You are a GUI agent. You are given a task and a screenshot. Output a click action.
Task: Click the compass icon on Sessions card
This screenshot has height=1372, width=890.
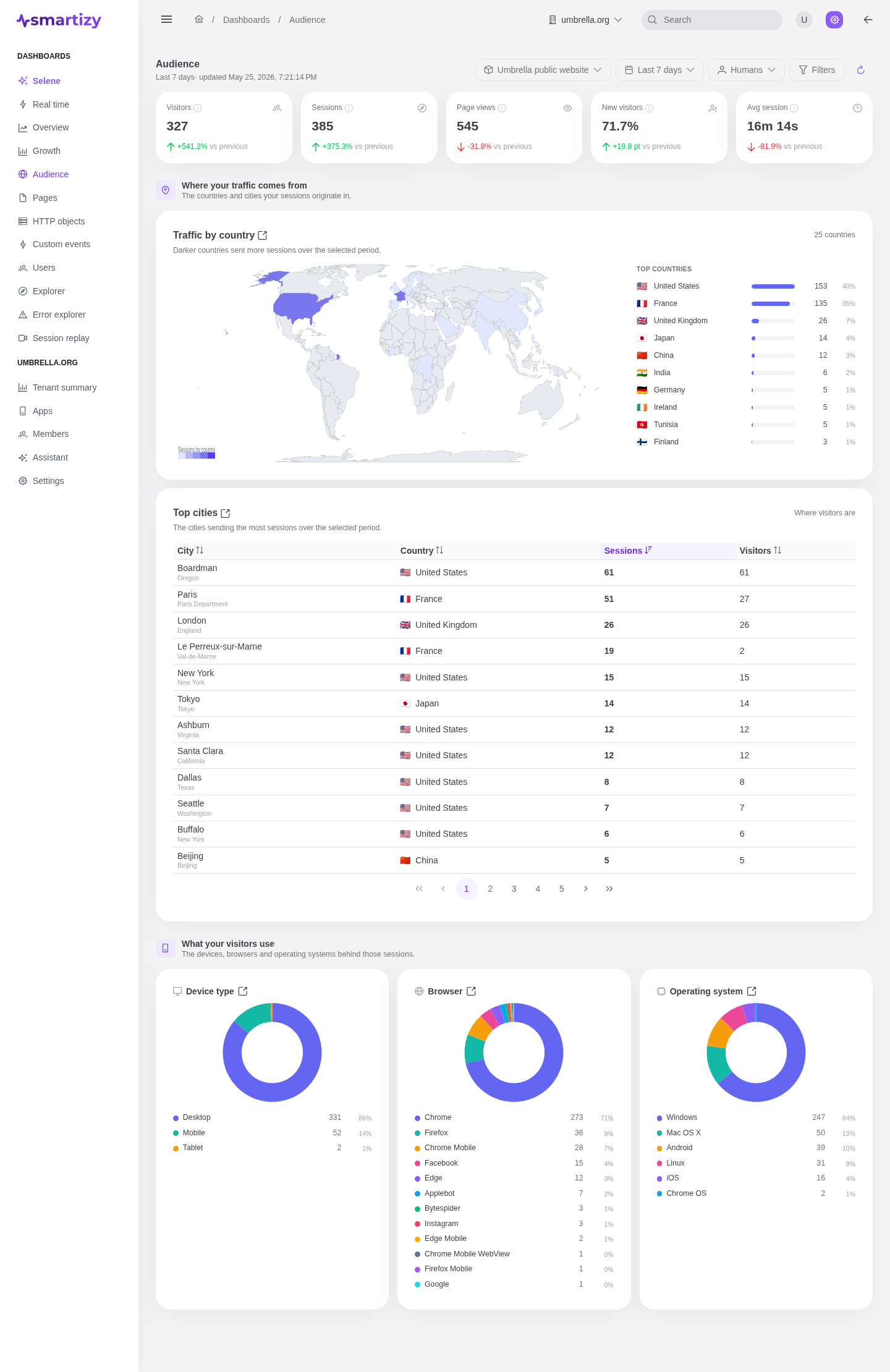pos(422,108)
